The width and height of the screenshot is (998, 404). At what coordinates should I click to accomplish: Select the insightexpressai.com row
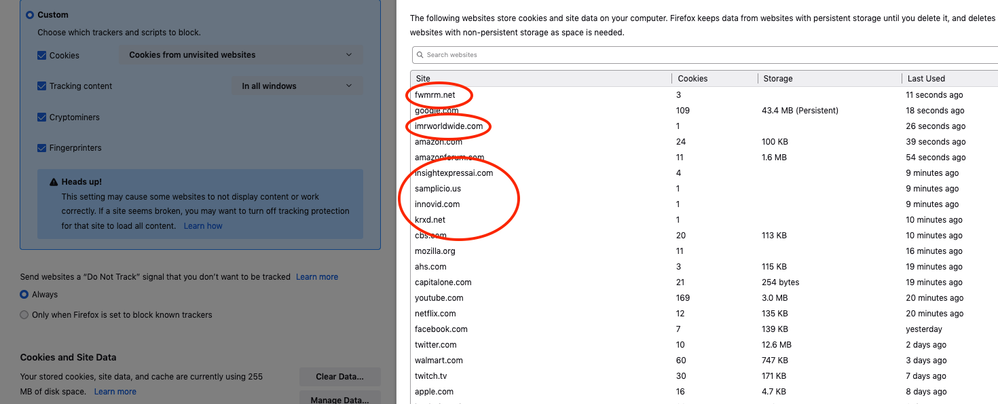pyautogui.click(x=705, y=173)
